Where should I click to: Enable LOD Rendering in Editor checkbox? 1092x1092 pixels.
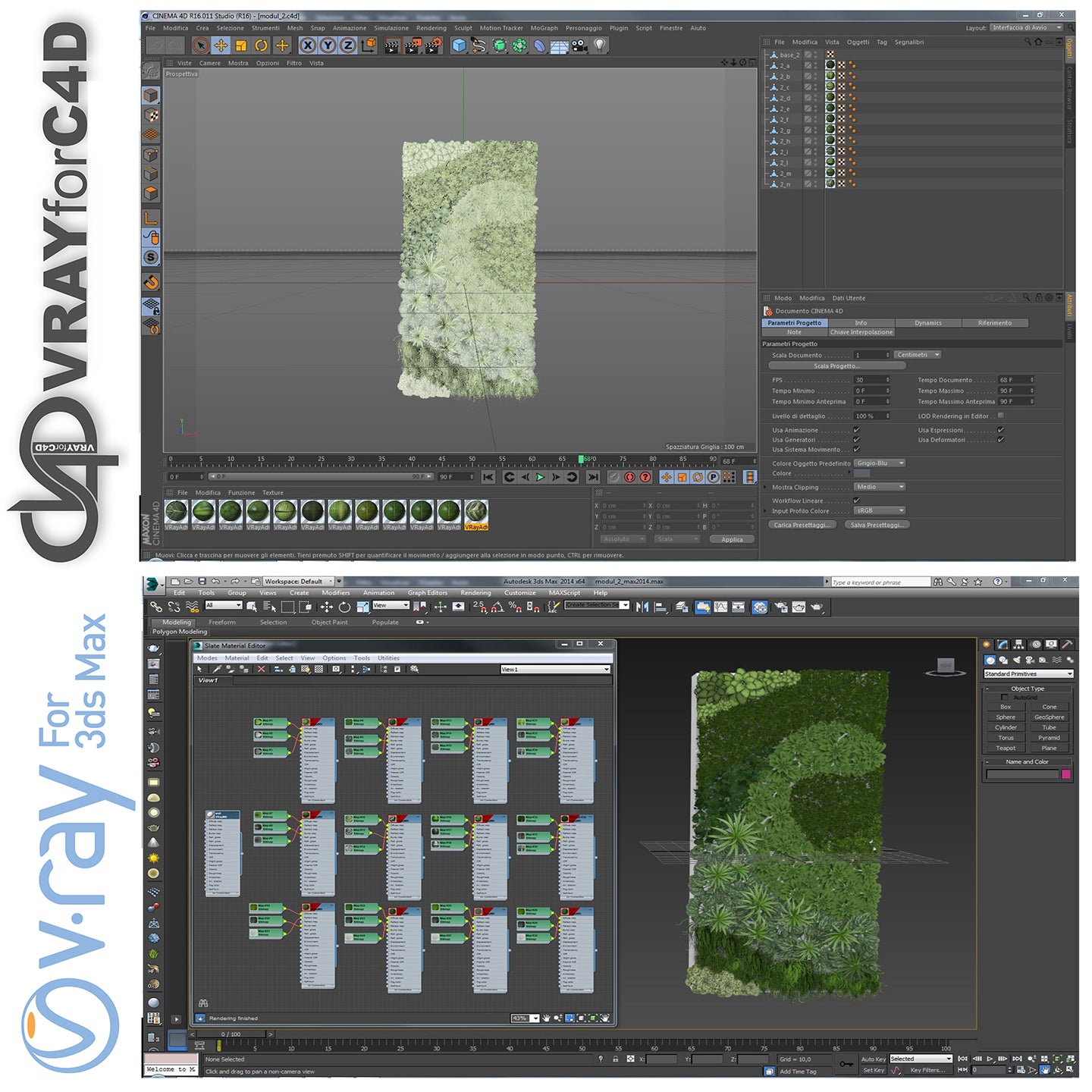coord(1001,416)
